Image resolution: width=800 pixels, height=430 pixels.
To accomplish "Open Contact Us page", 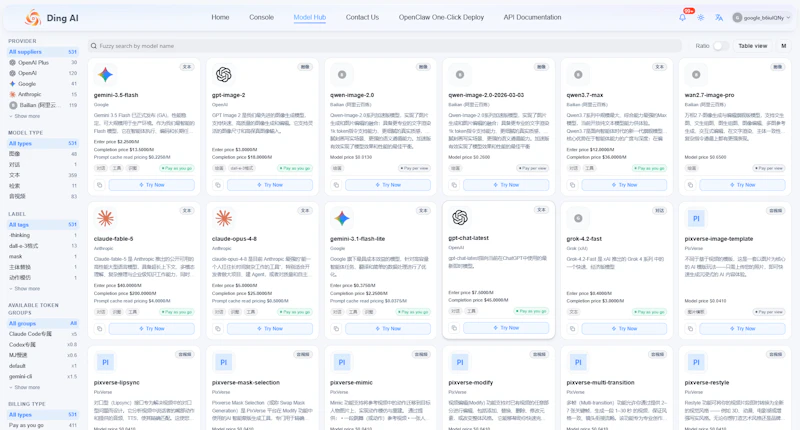I will (362, 17).
